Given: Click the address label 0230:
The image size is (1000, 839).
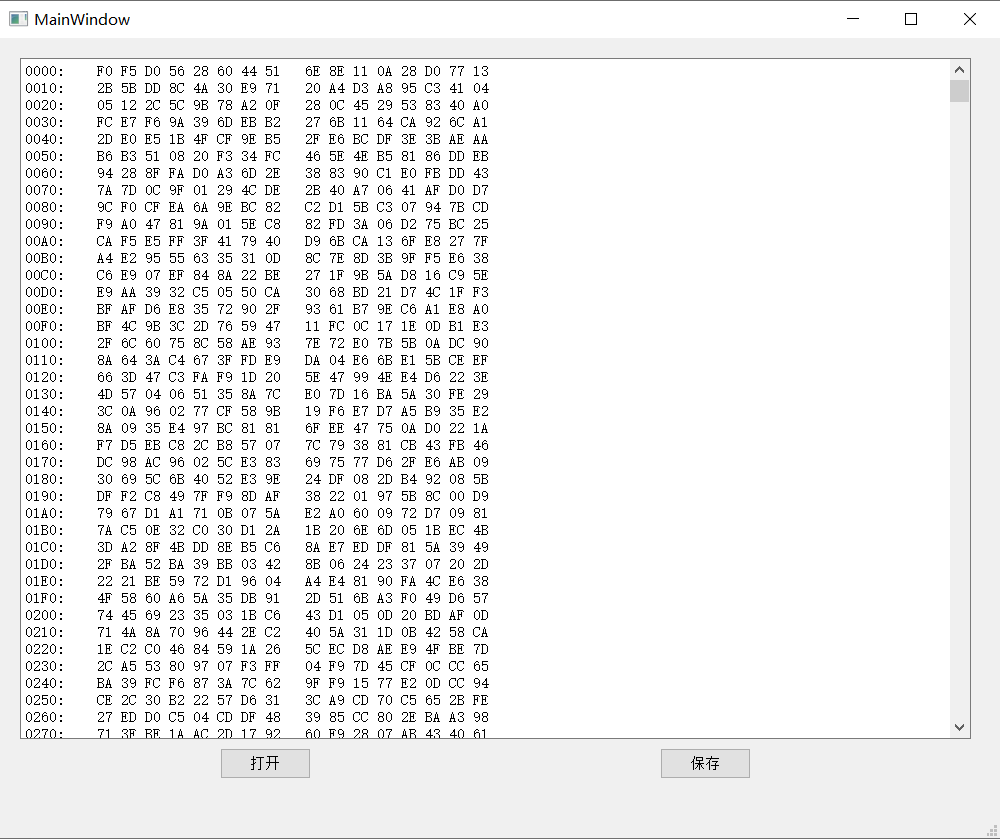Looking at the screenshot, I should click(x=45, y=666).
